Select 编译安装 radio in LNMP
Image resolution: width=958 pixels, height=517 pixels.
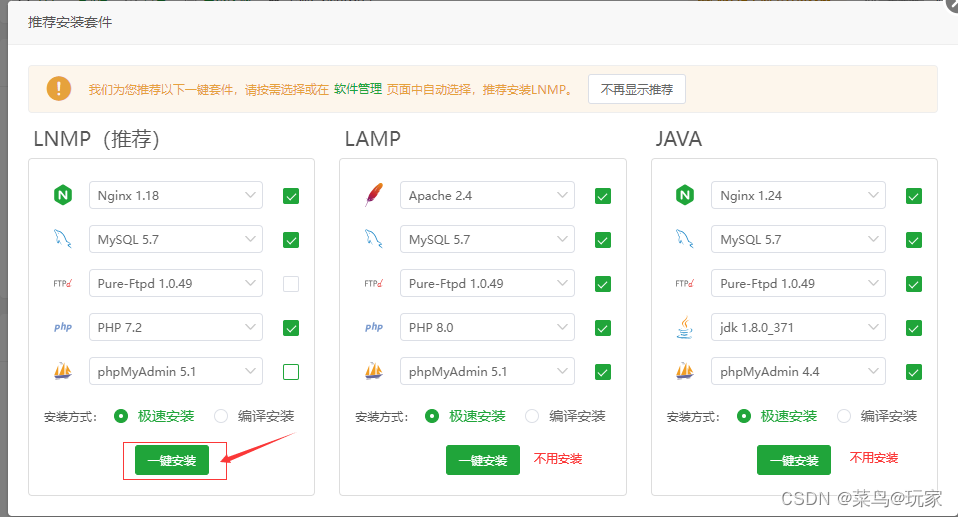221,416
